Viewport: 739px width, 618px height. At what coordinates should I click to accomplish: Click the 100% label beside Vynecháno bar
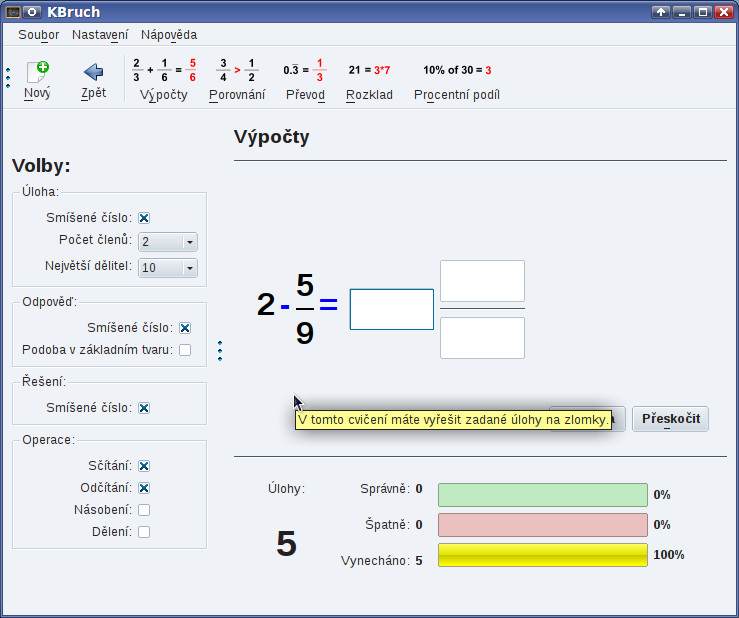(668, 555)
